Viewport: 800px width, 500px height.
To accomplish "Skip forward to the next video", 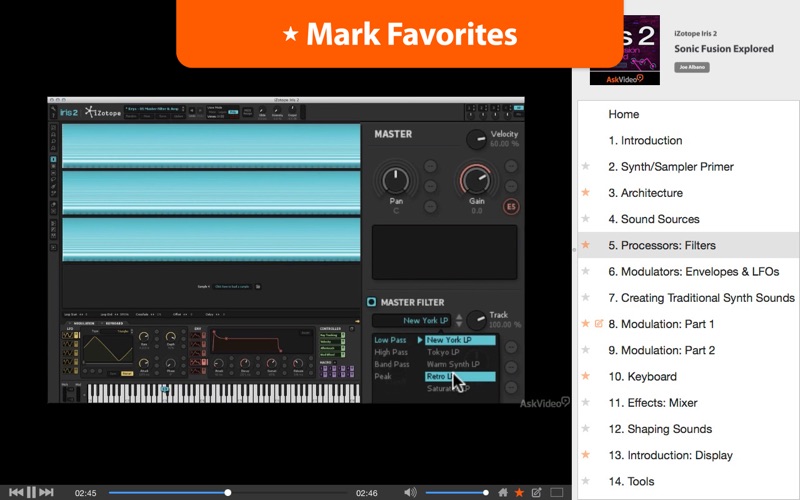I will [46, 492].
